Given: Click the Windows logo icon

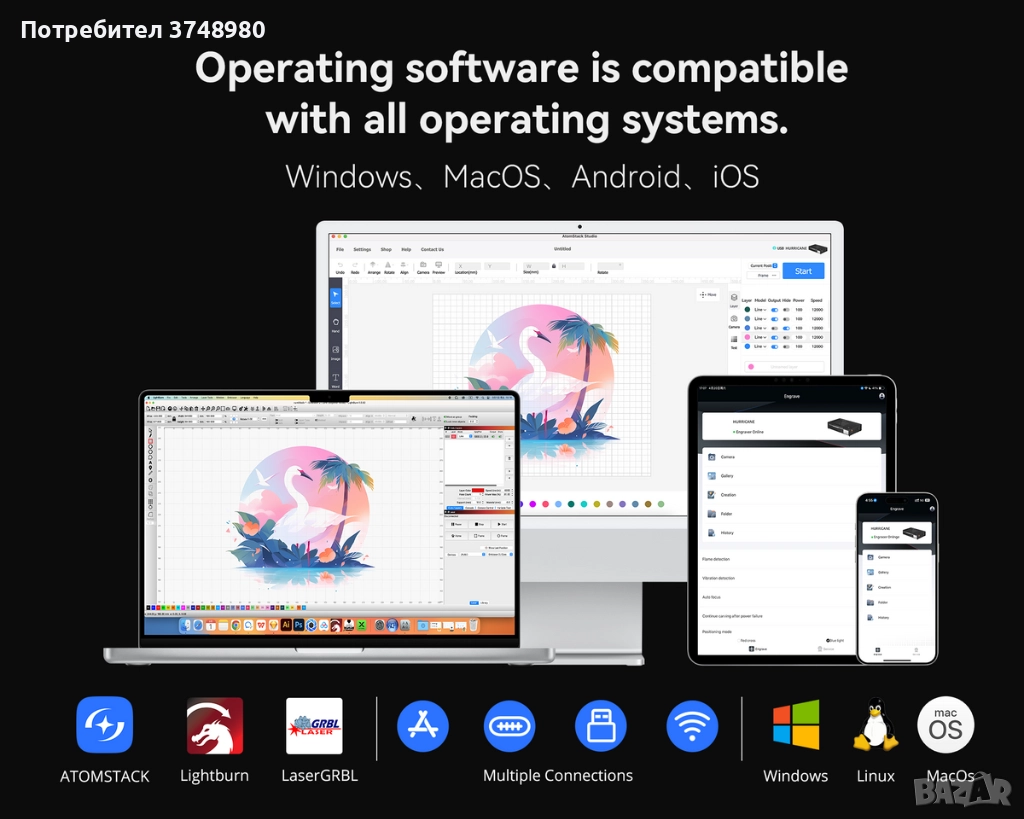Looking at the screenshot, I should coord(795,725).
